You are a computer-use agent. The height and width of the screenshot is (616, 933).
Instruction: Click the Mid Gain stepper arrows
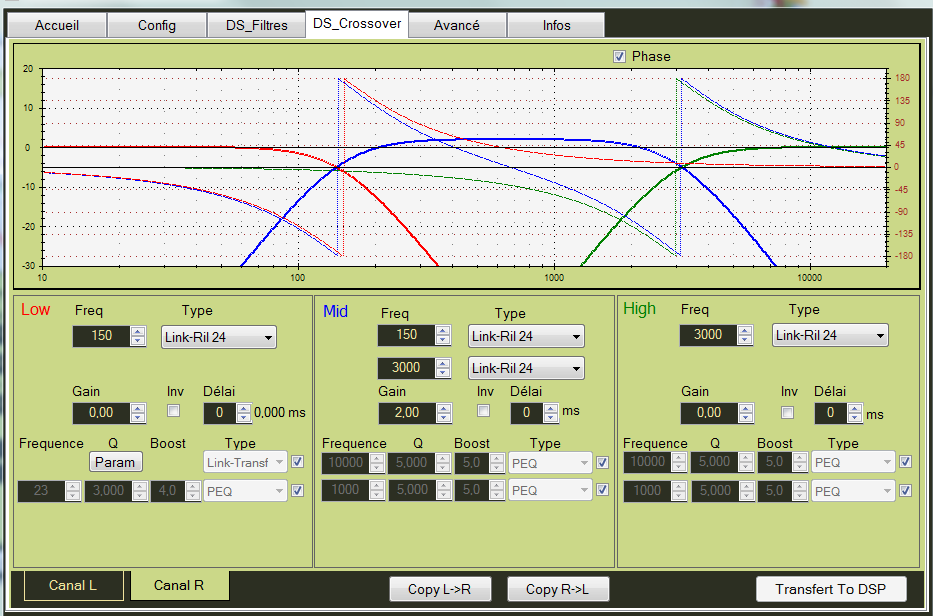point(443,413)
